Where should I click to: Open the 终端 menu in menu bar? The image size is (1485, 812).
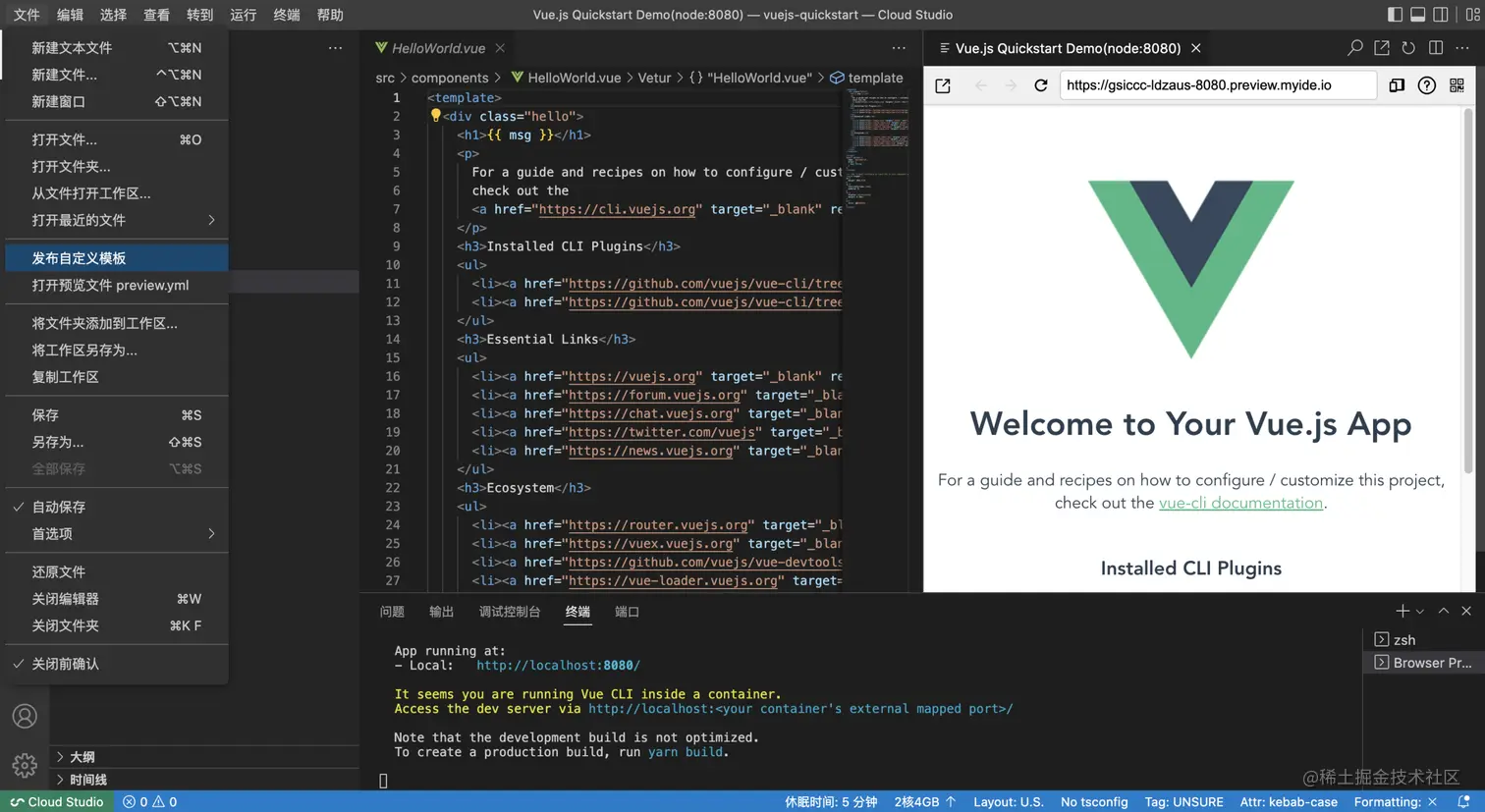[x=286, y=15]
